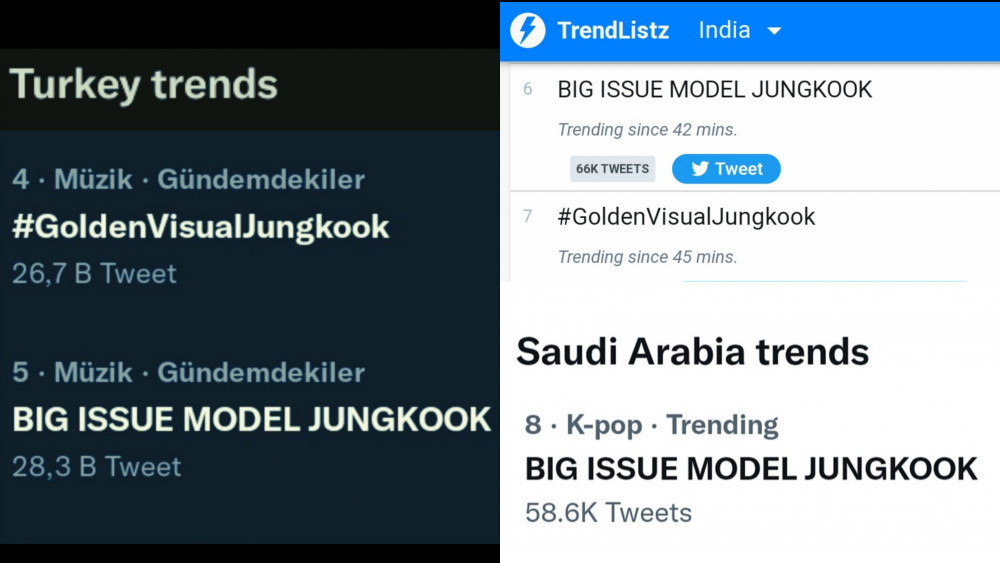This screenshot has height=563, width=1000.
Task: Click 'Trending since 42 mins.' text
Action: point(647,130)
